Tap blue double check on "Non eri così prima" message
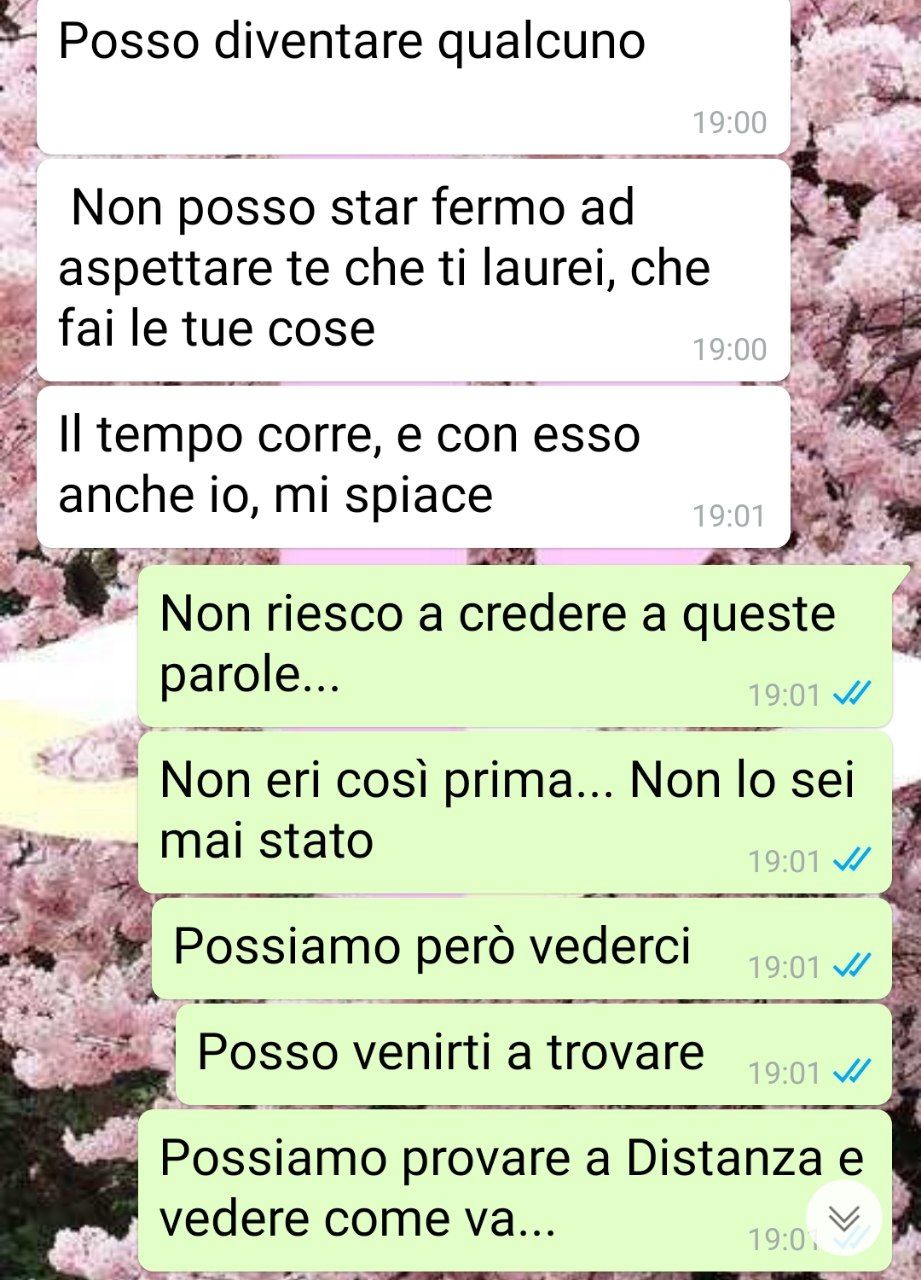 click(852, 859)
